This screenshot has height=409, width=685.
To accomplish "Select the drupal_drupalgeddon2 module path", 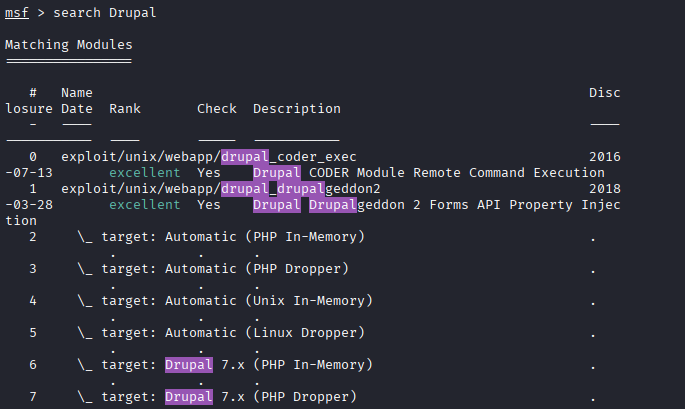I will coord(221,189).
